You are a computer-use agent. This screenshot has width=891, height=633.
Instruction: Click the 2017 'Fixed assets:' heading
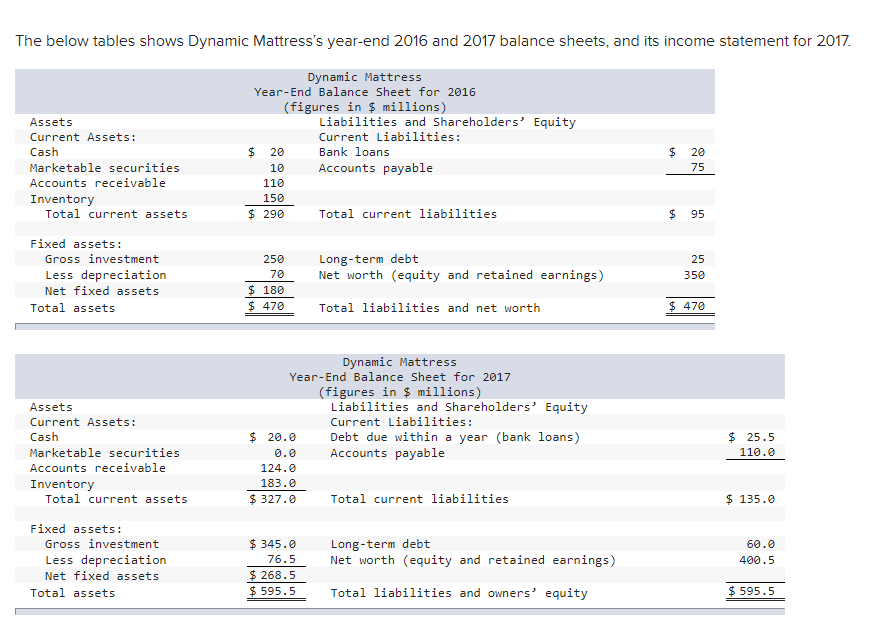pos(76,530)
